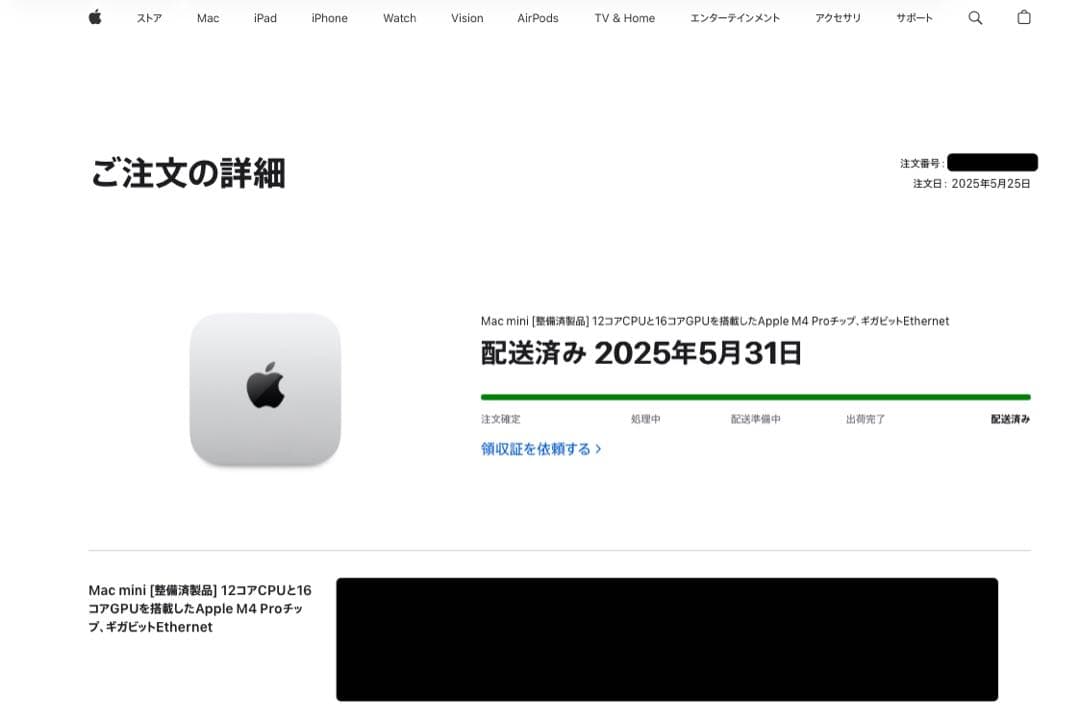Open the search icon in the navigation bar

tap(975, 17)
